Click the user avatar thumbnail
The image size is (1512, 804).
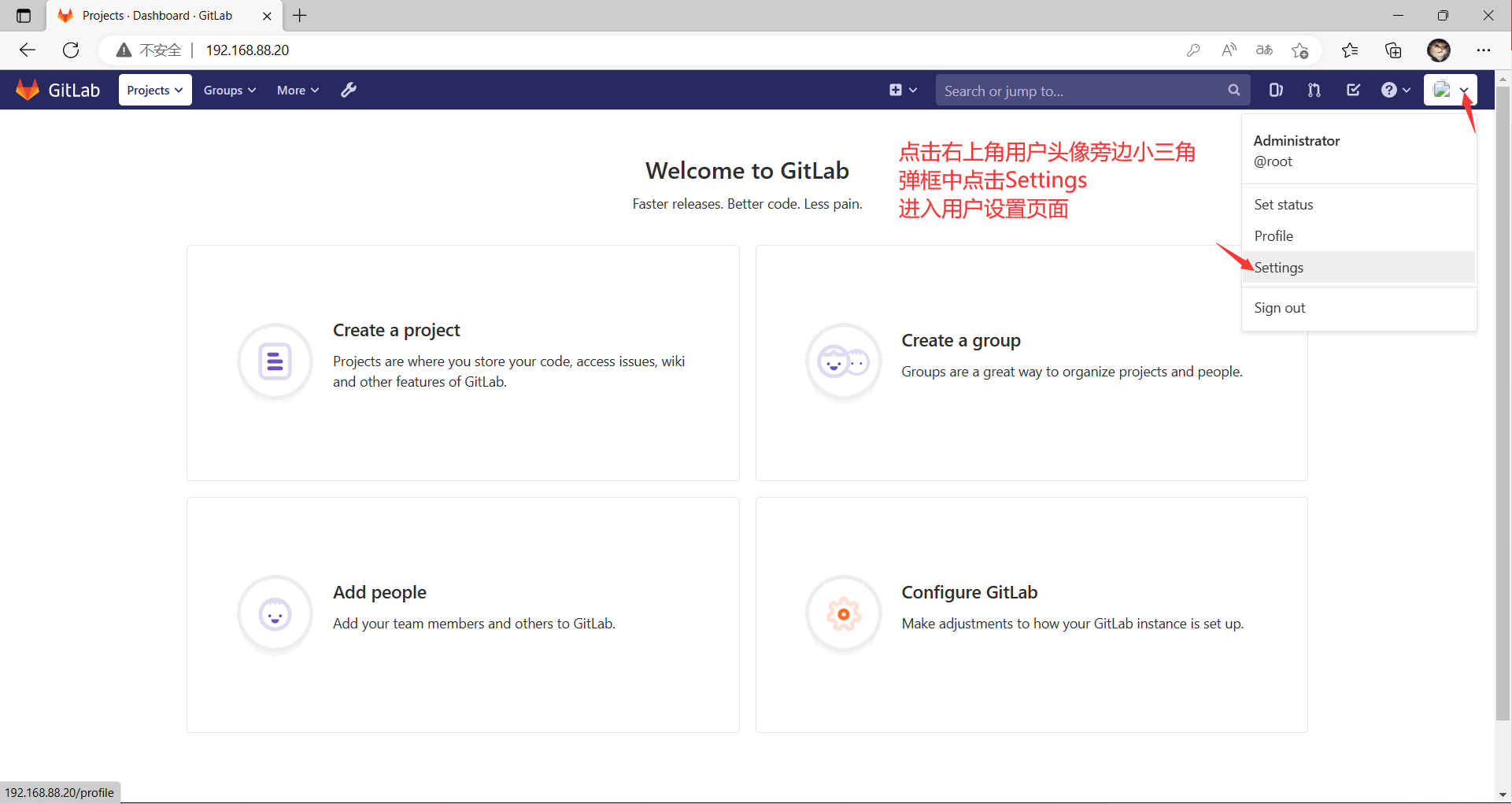(1443, 90)
